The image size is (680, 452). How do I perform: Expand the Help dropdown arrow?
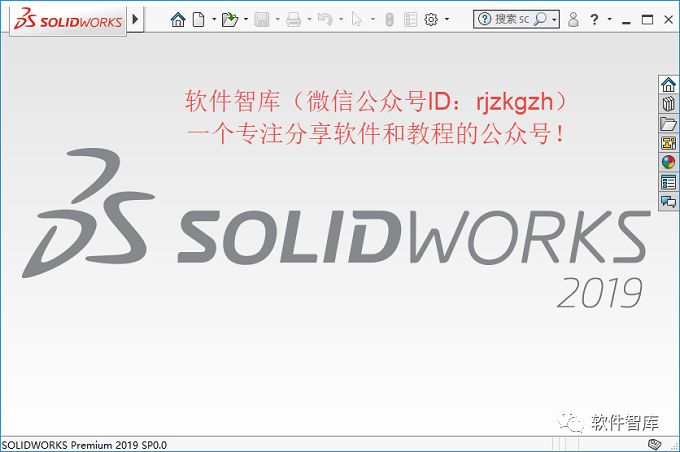point(609,20)
